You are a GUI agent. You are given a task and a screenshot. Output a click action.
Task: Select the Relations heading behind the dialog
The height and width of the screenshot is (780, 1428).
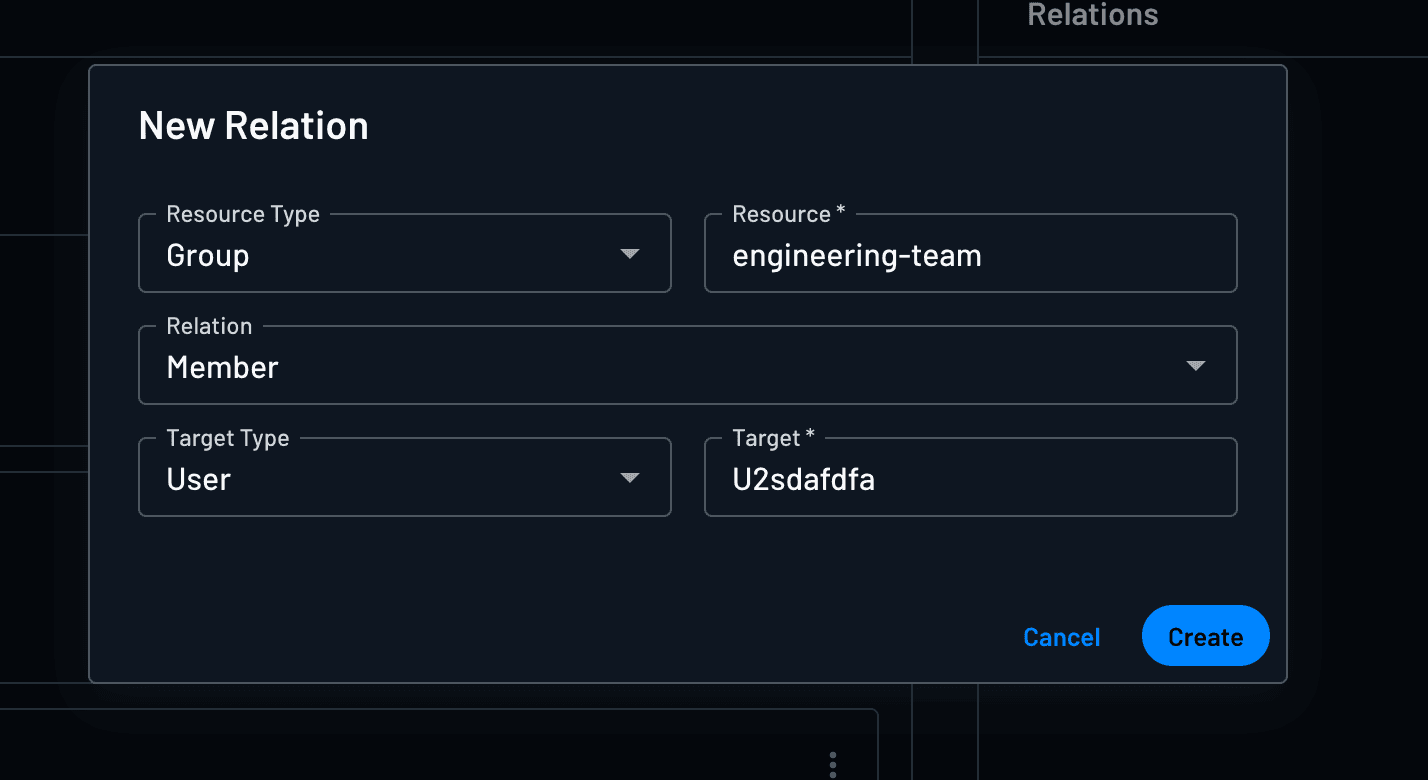1092,15
